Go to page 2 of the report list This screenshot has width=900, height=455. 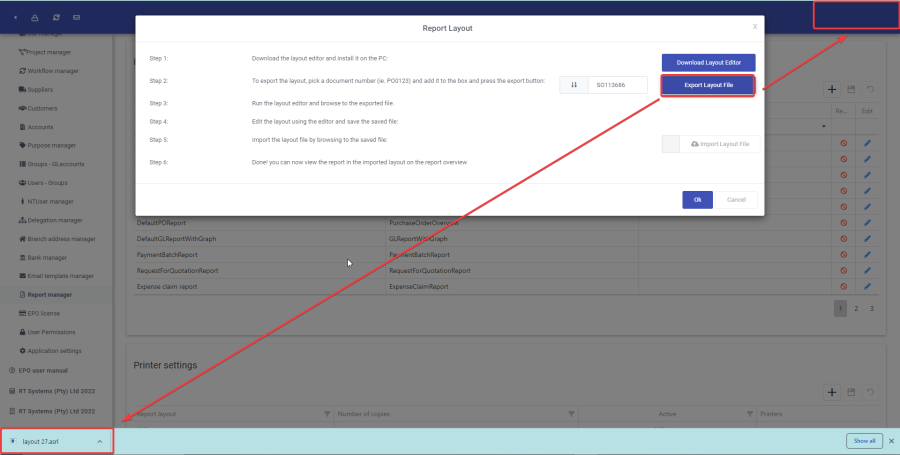(x=856, y=309)
